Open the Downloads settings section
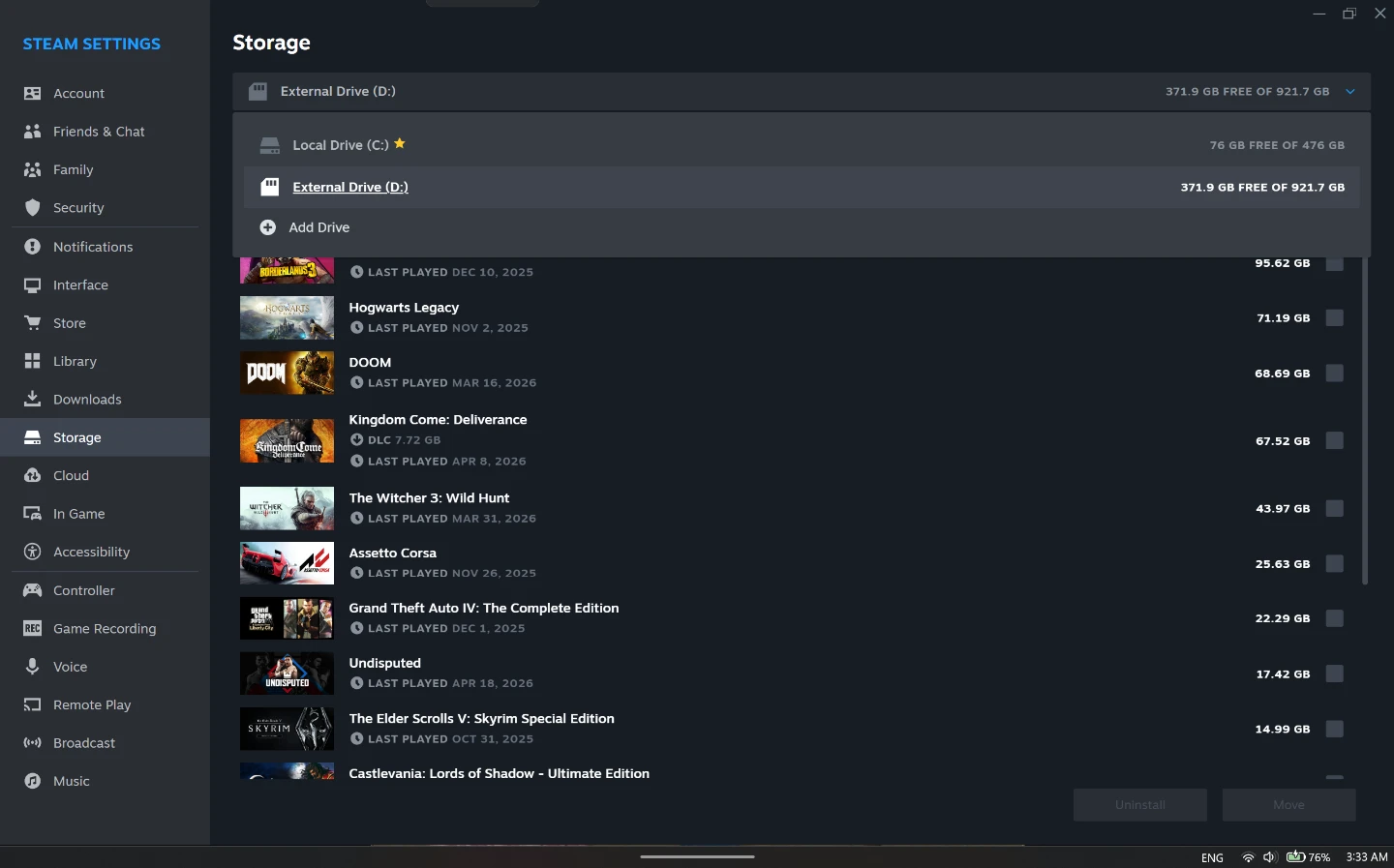Image resolution: width=1394 pixels, height=868 pixels. [105, 400]
